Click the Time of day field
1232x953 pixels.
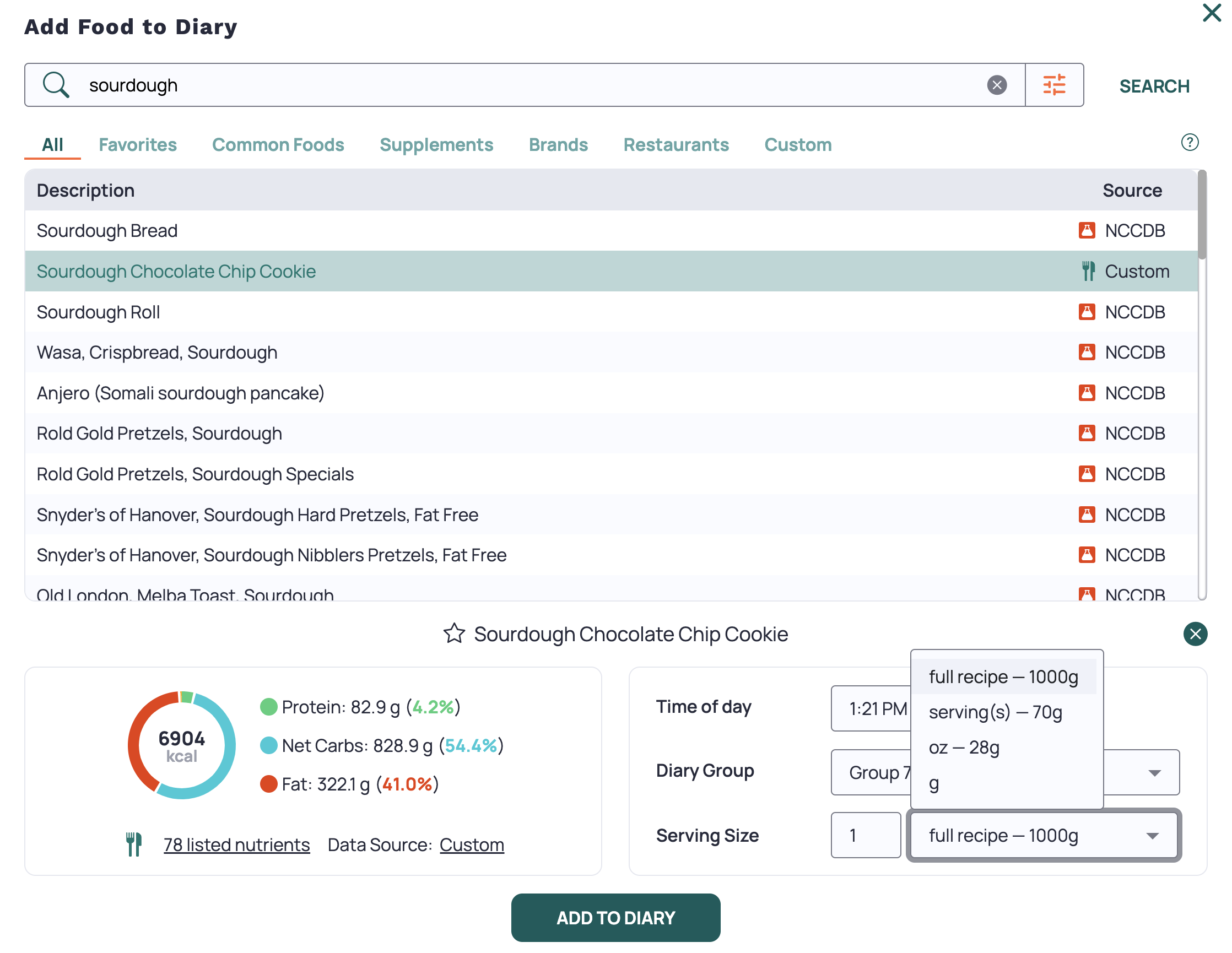(871, 709)
